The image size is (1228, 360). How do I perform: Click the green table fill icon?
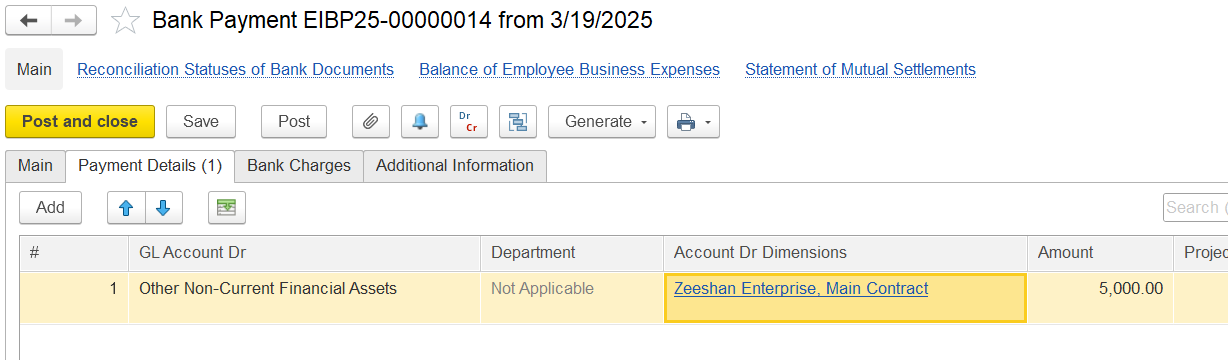[227, 208]
